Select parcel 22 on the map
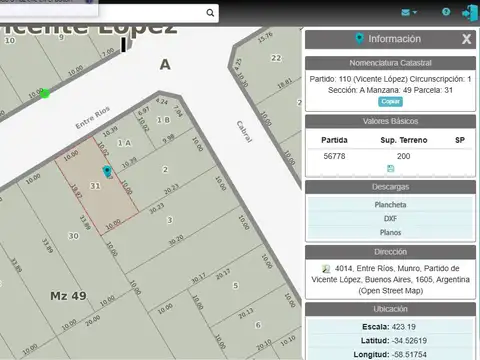The width and height of the screenshot is (480, 360). point(276,58)
